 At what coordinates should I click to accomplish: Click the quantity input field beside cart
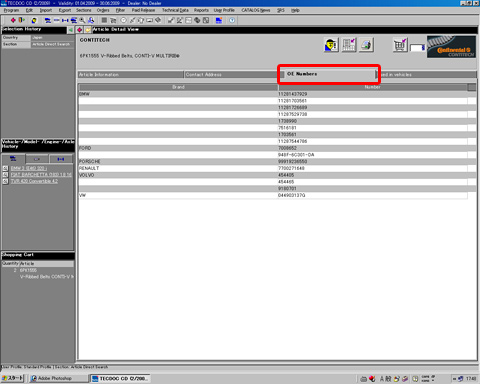(417, 48)
